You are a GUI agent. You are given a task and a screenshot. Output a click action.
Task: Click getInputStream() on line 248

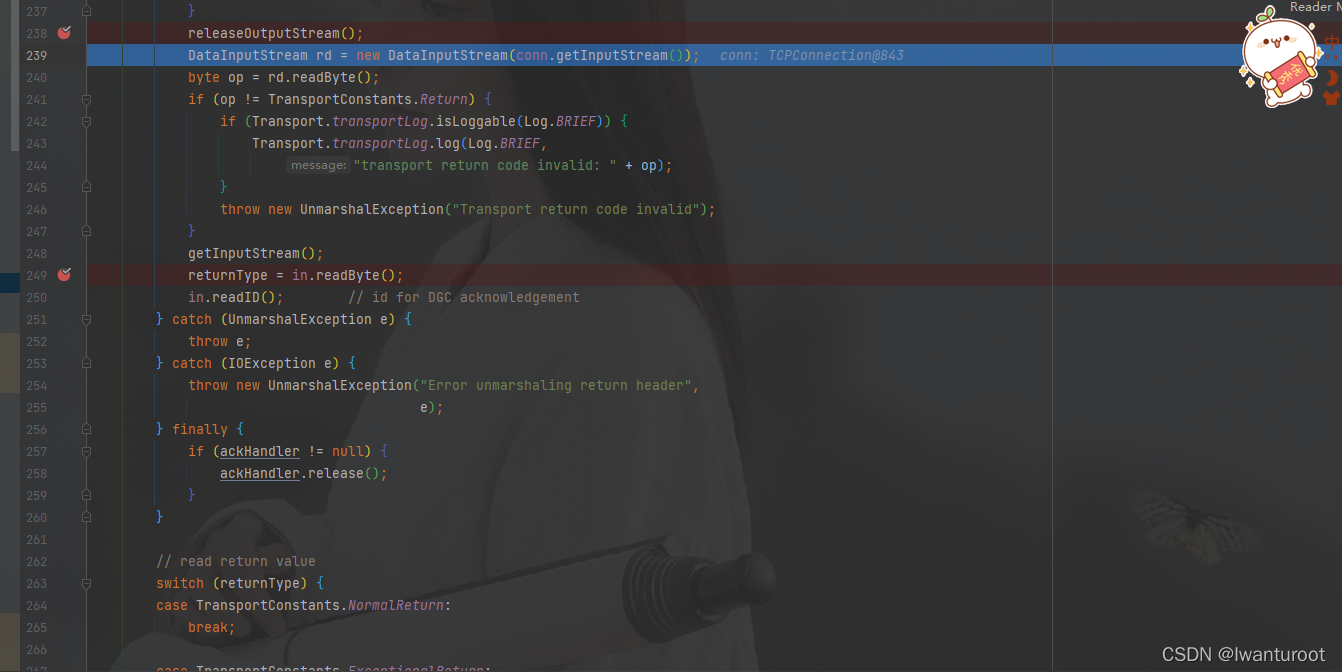click(252, 253)
